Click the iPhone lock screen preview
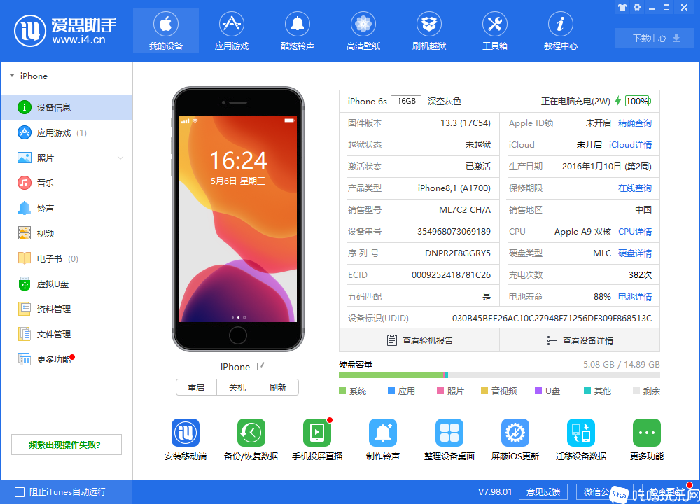 [x=238, y=219]
